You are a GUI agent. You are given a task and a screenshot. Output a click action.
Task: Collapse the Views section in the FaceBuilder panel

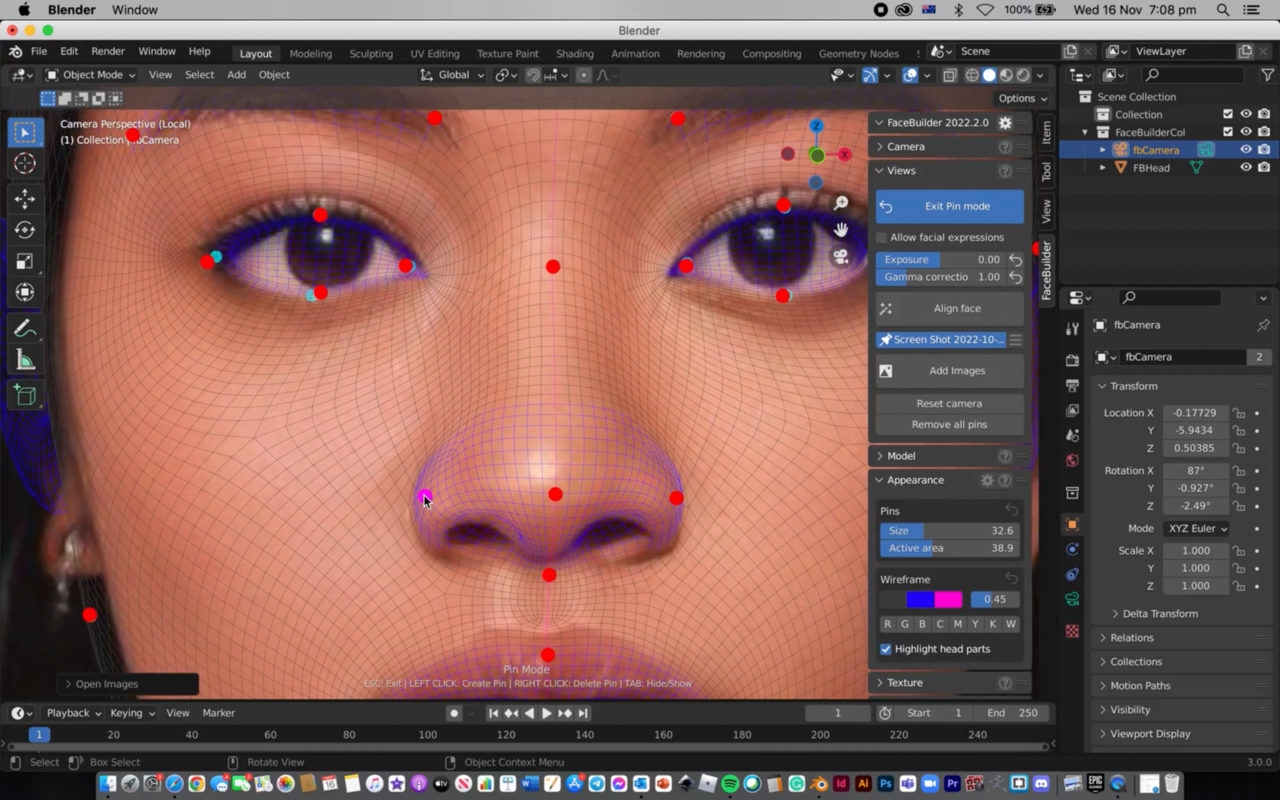tap(880, 171)
